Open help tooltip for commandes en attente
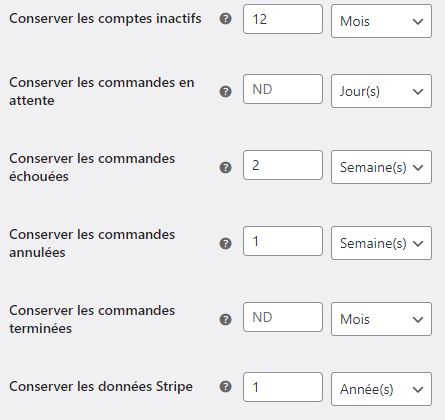This screenshot has width=445, height=420. click(x=226, y=91)
